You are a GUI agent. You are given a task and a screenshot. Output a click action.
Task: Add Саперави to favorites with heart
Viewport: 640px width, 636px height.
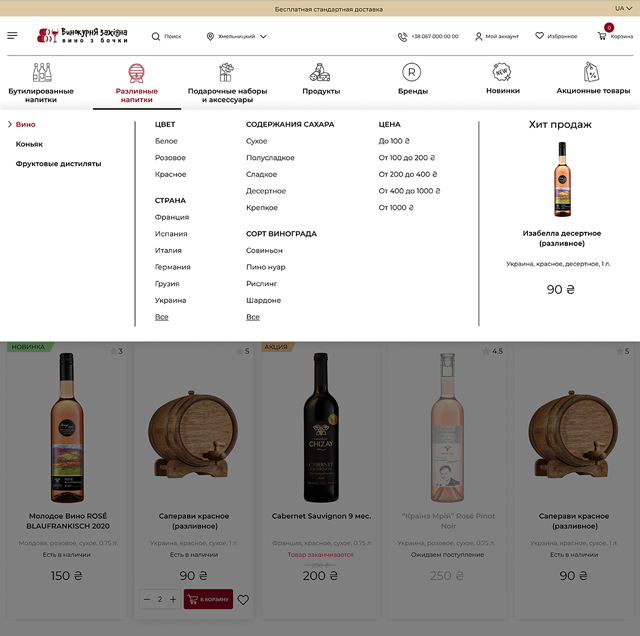(243, 600)
